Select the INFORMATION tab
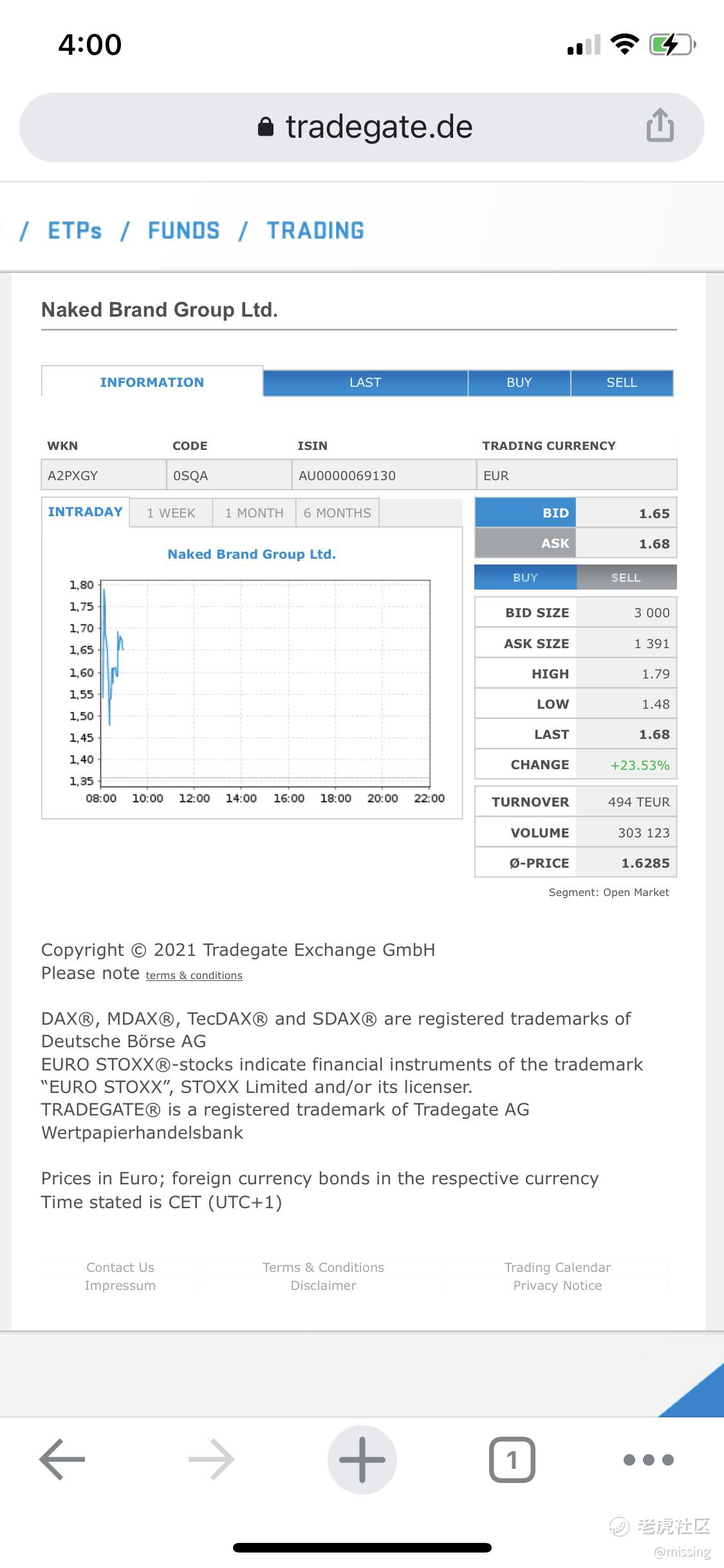The width and height of the screenshot is (724, 1568). (x=152, y=382)
